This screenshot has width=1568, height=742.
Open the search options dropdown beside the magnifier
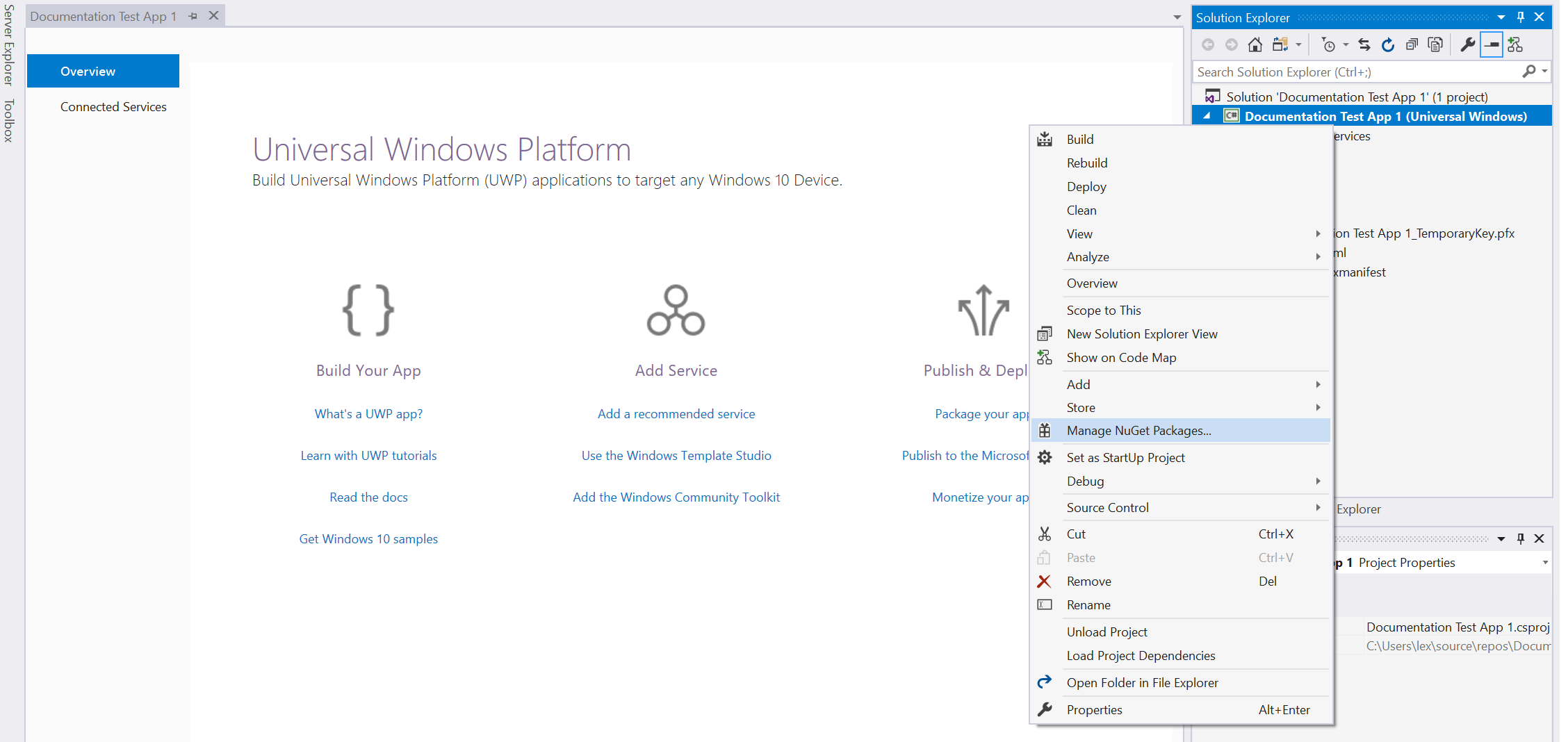[x=1544, y=71]
